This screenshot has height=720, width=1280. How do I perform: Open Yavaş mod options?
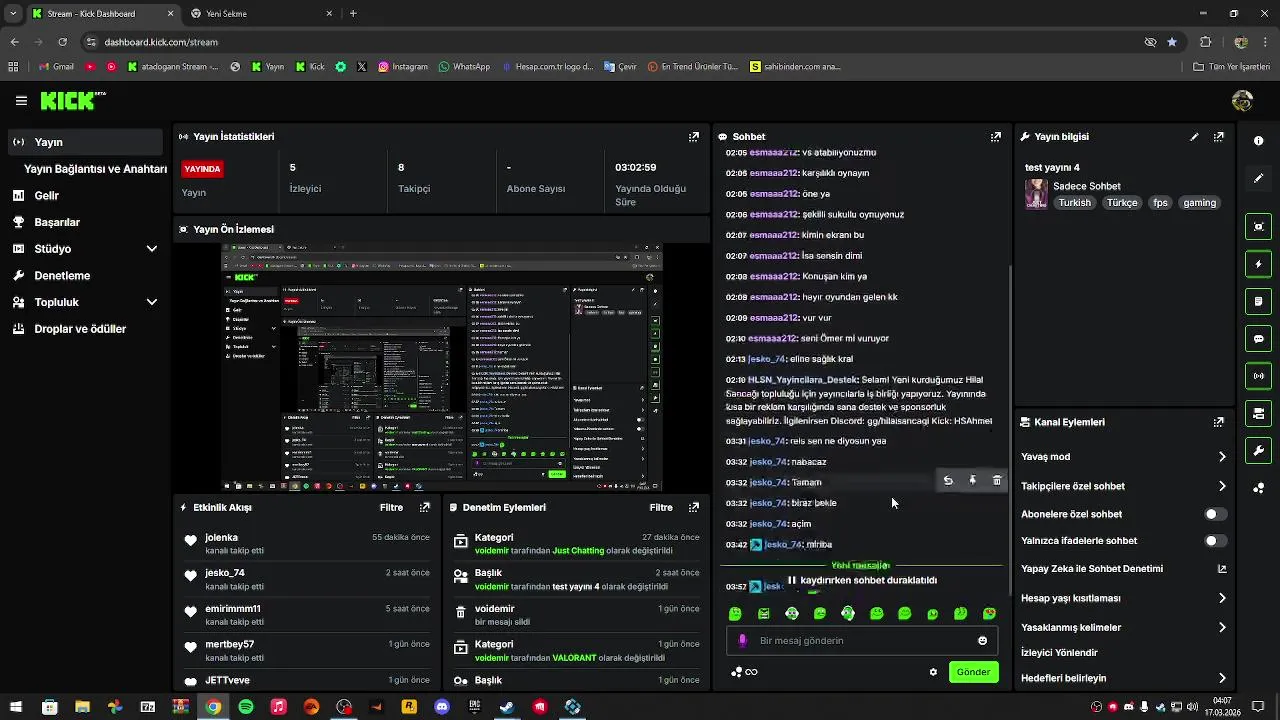(1124, 457)
